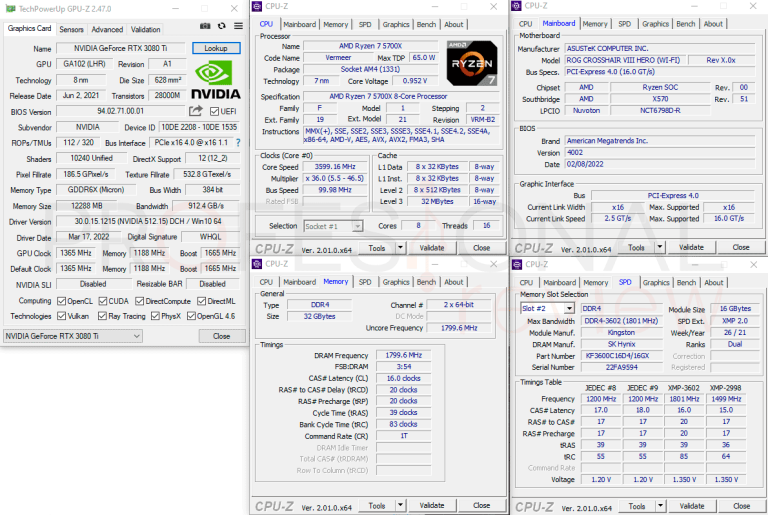
Task: Click the Module Size 16 GBytes value
Action: pyautogui.click(x=735, y=309)
